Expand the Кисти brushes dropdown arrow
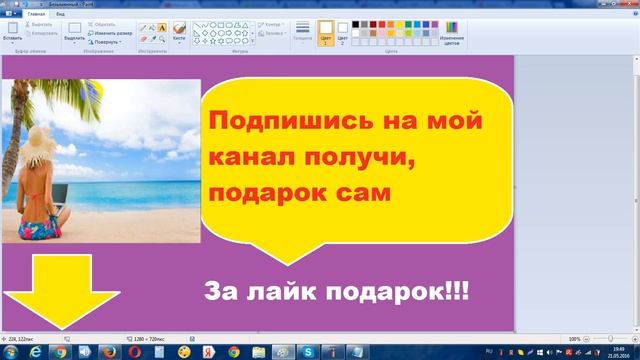640x360 pixels. click(x=179, y=43)
